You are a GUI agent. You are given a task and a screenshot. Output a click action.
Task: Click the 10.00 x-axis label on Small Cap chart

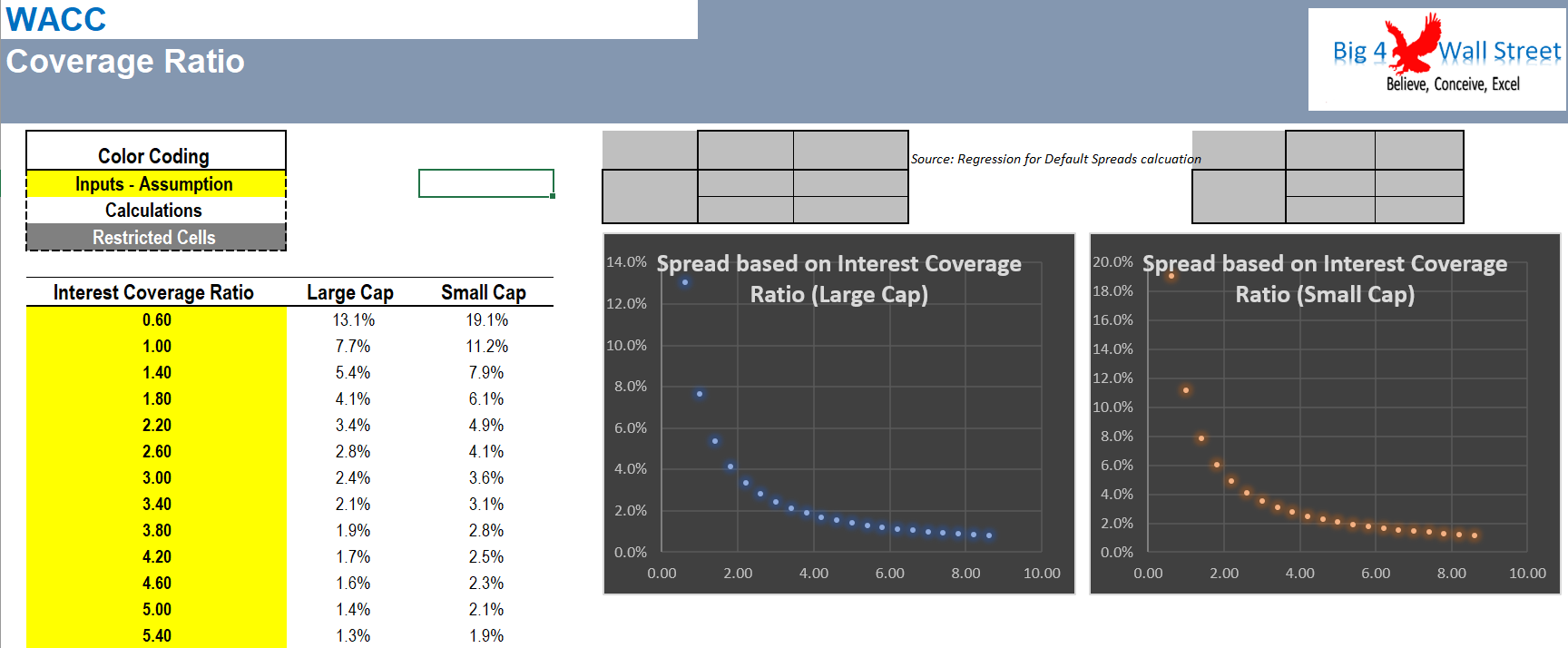[1527, 573]
